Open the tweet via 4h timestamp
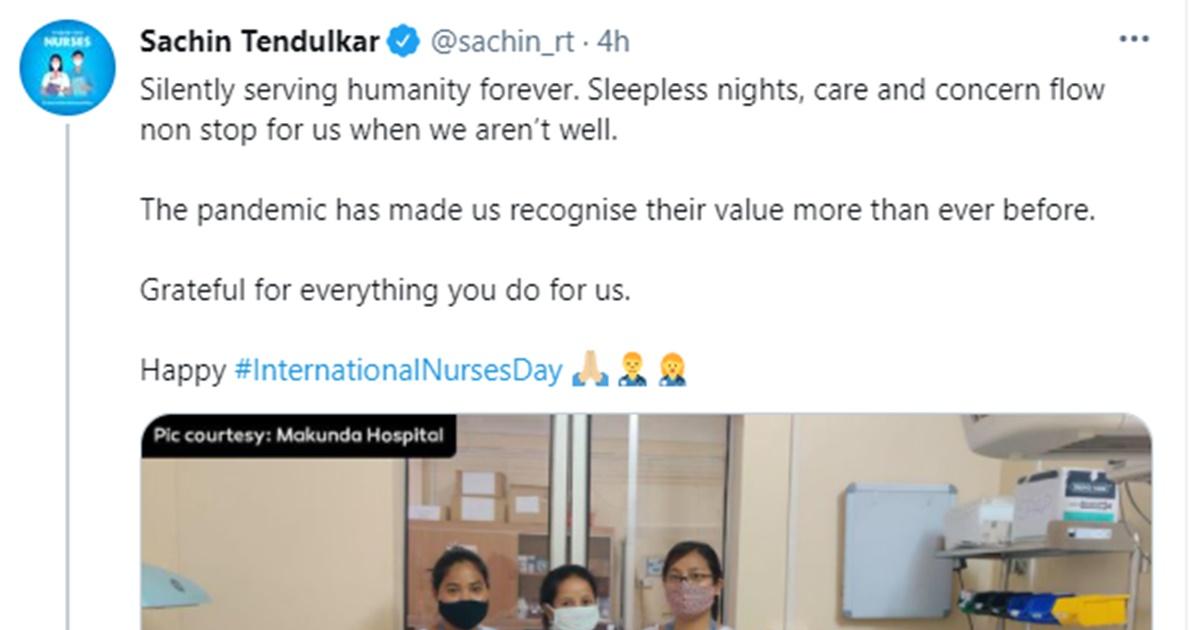The height and width of the screenshot is (630, 1200). pos(613,42)
